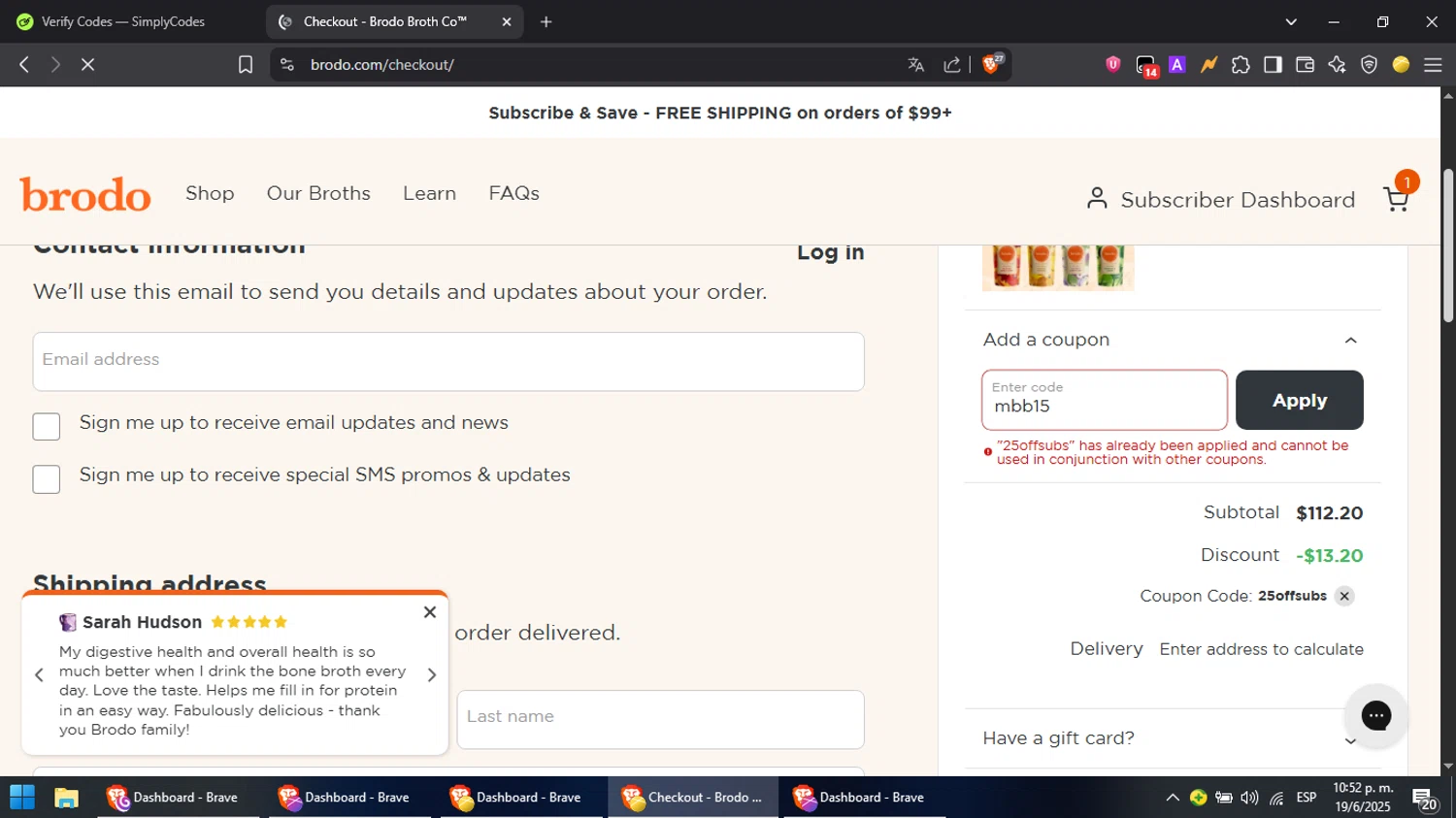This screenshot has height=818, width=1456.
Task: Click the red shield extension icon
Action: coord(1112,64)
